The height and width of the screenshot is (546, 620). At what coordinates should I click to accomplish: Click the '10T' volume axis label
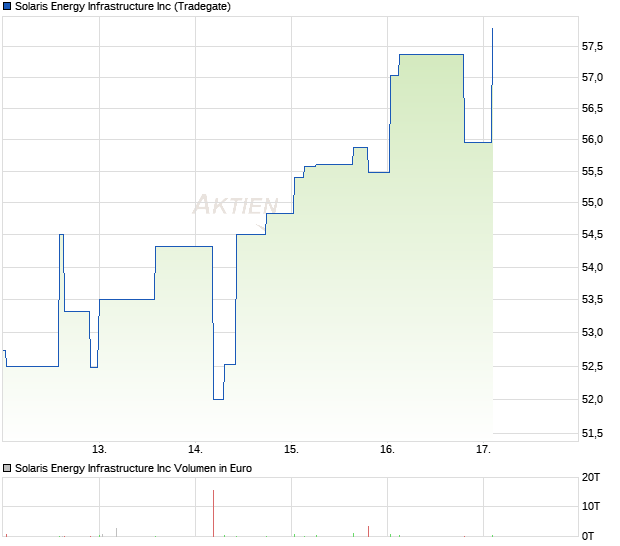pos(591,506)
